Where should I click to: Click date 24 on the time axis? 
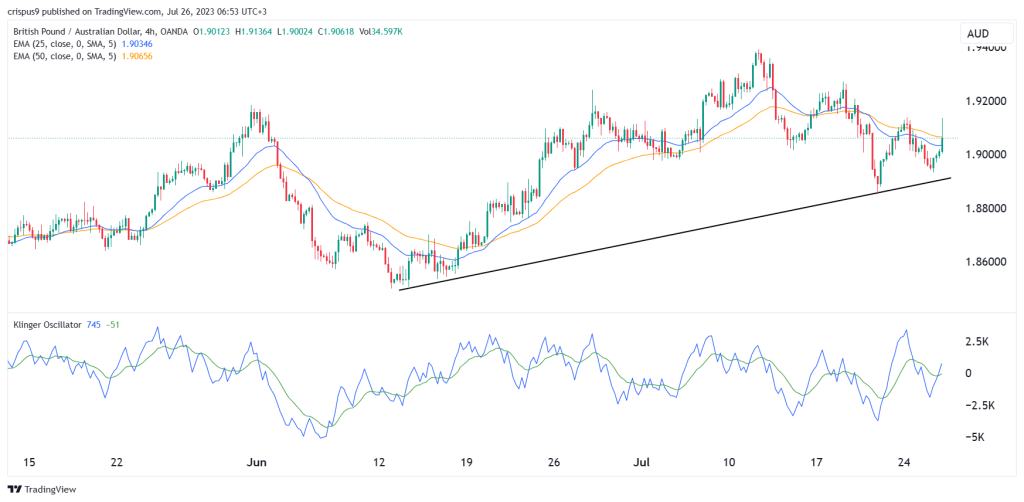pyautogui.click(x=903, y=462)
